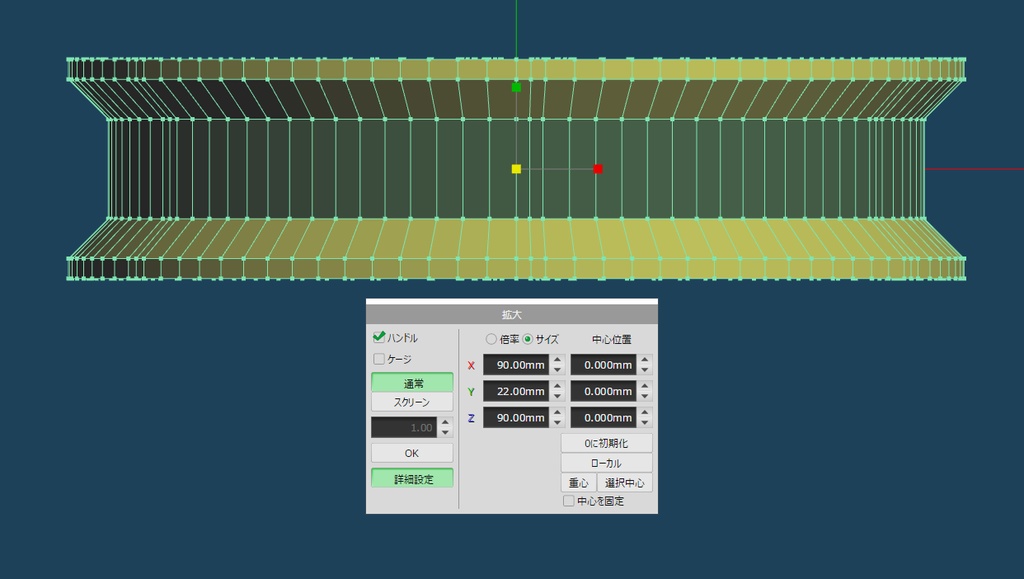Switch to スクリーン mode
Viewport: 1024px width, 579px height.
[412, 402]
